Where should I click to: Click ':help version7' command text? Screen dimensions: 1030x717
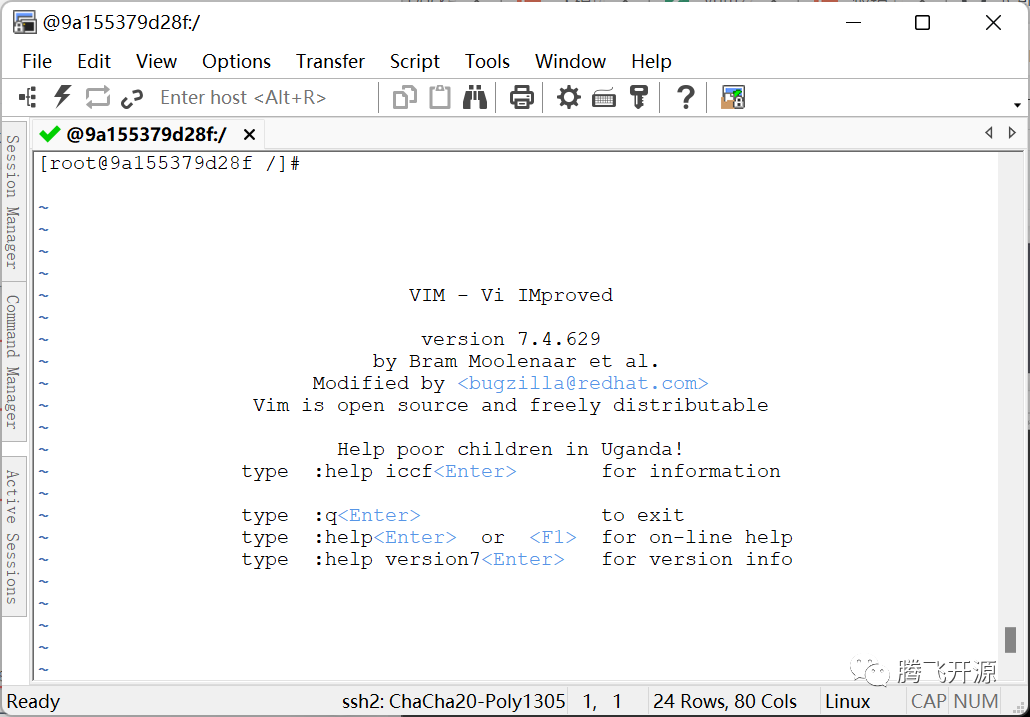tap(397, 559)
